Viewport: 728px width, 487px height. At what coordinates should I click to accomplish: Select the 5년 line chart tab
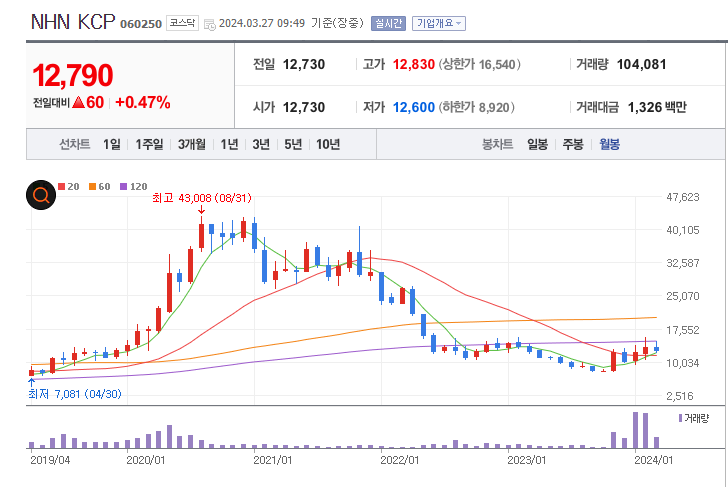click(293, 144)
